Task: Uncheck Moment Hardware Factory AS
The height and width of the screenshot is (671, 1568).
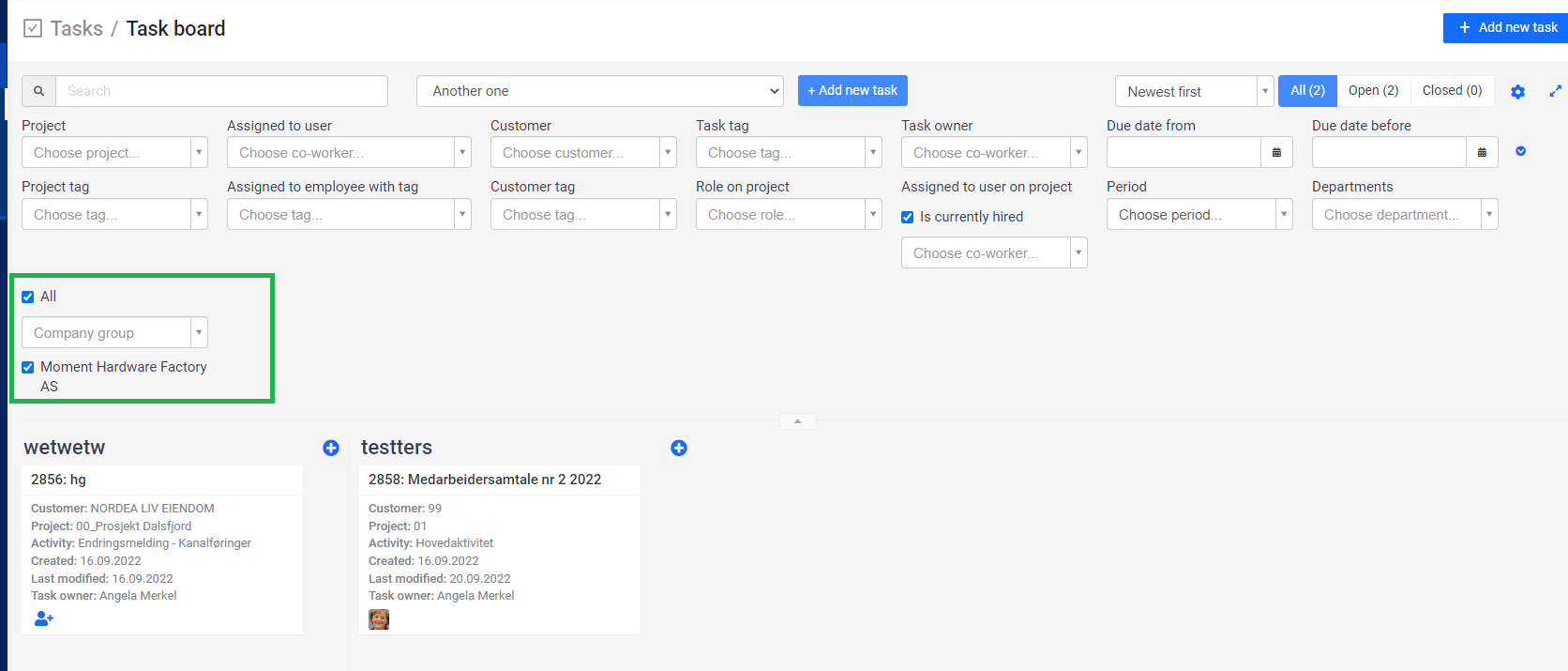Action: [28, 367]
